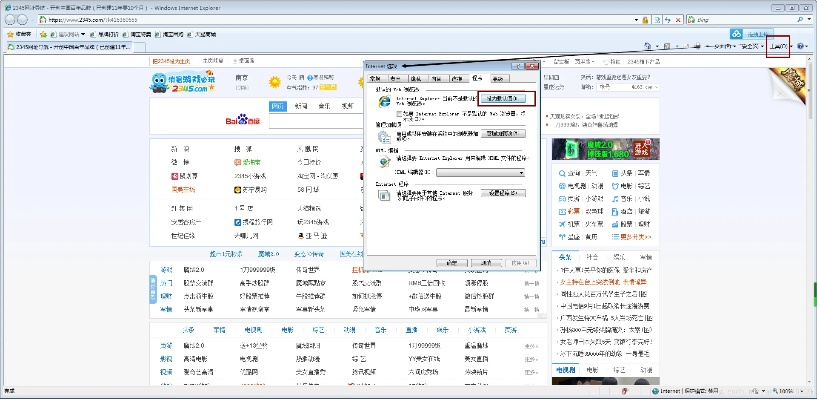The width and height of the screenshot is (817, 400).
Task: Click the sun weather icon
Action: click(x=275, y=82)
